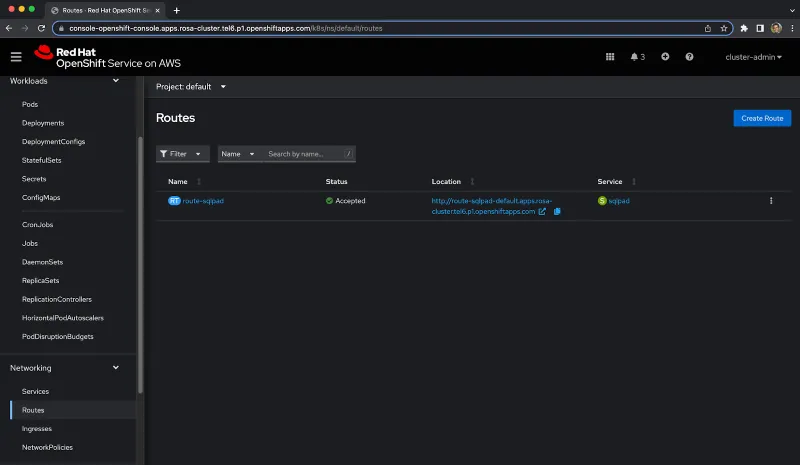Open kebab menu for route-sqlpad row
800x465 pixels.
pos(771,201)
